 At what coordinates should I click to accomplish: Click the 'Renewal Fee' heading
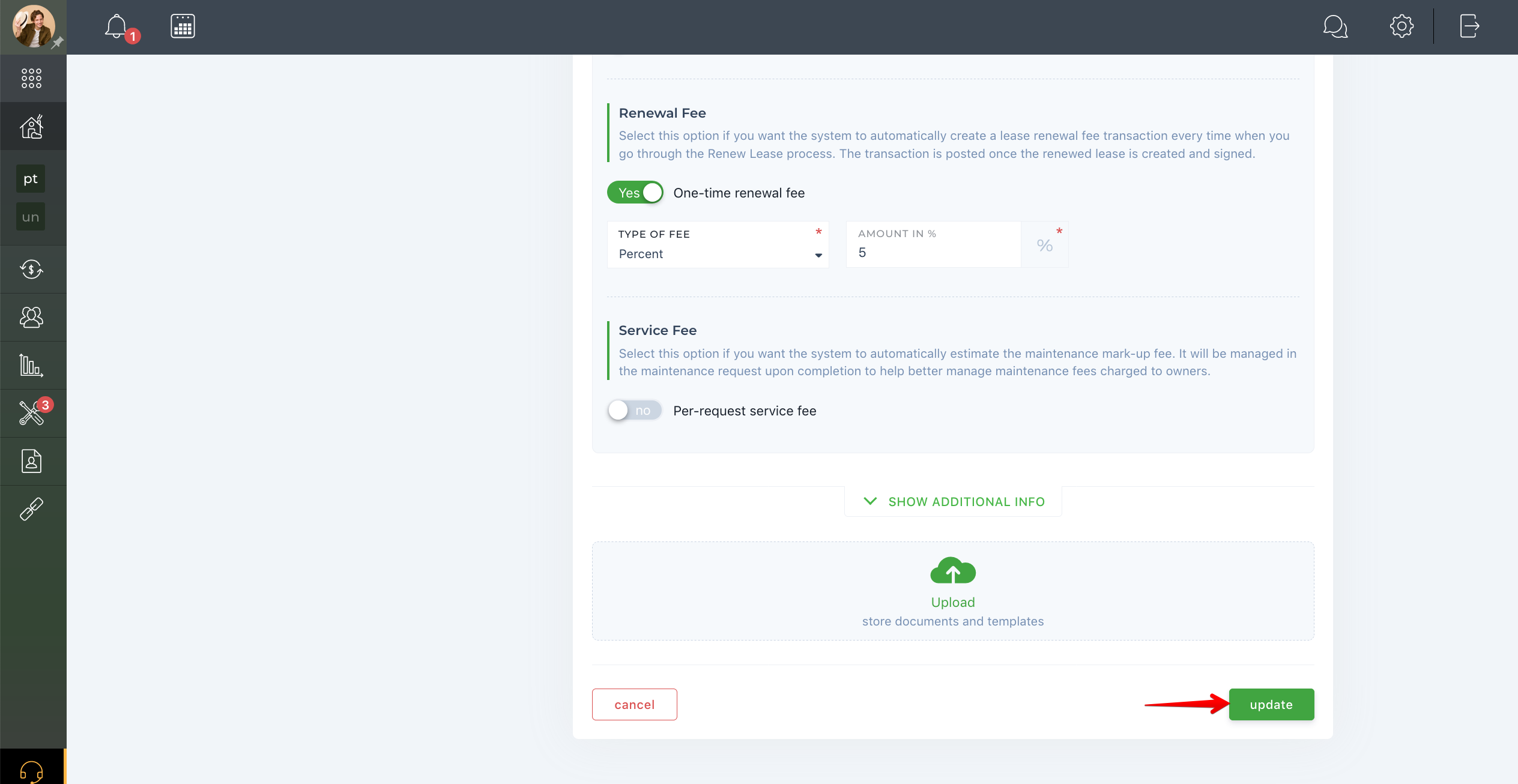tap(662, 113)
